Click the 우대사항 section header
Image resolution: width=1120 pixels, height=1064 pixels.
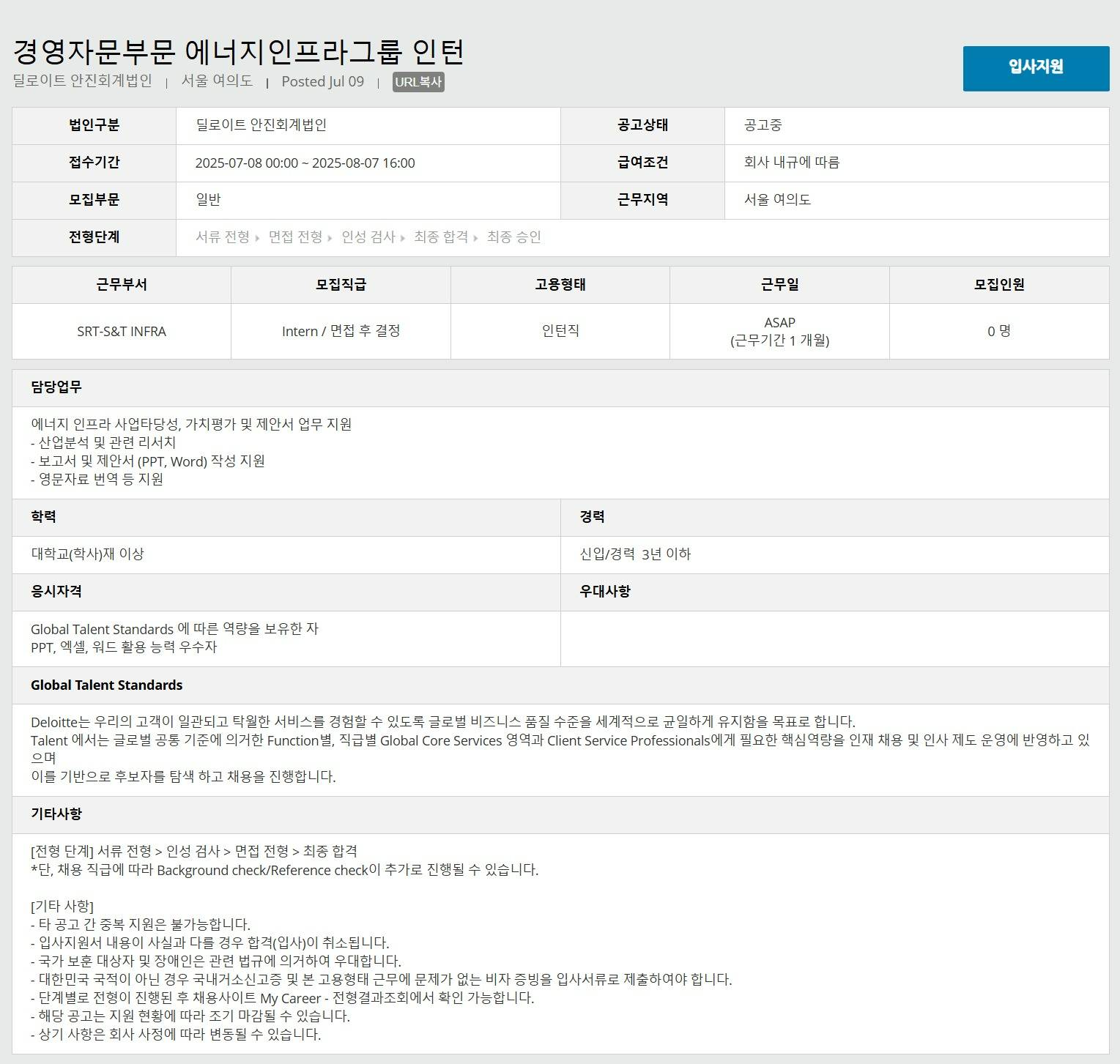pyautogui.click(x=835, y=592)
